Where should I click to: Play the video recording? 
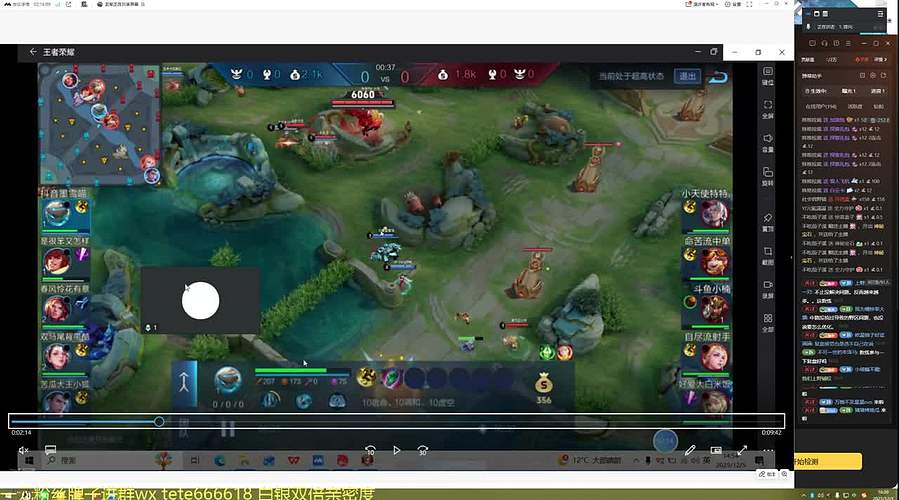[396, 451]
